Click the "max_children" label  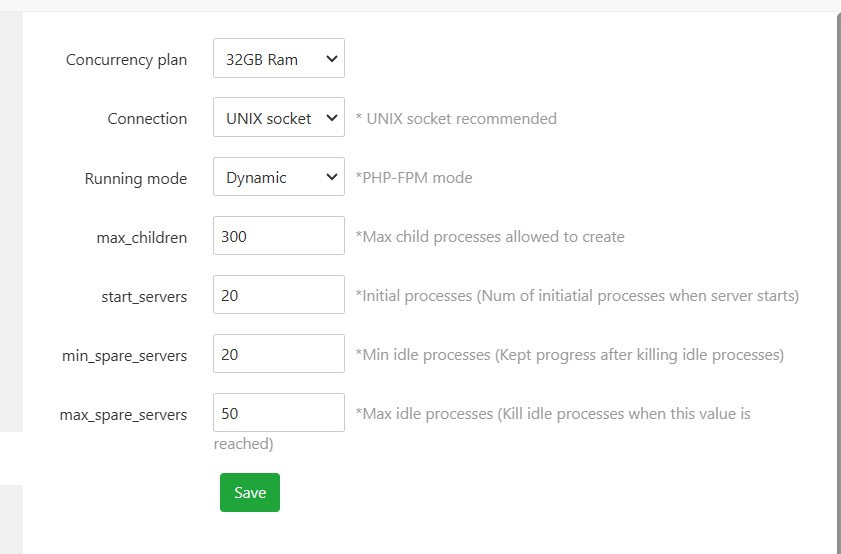(142, 238)
